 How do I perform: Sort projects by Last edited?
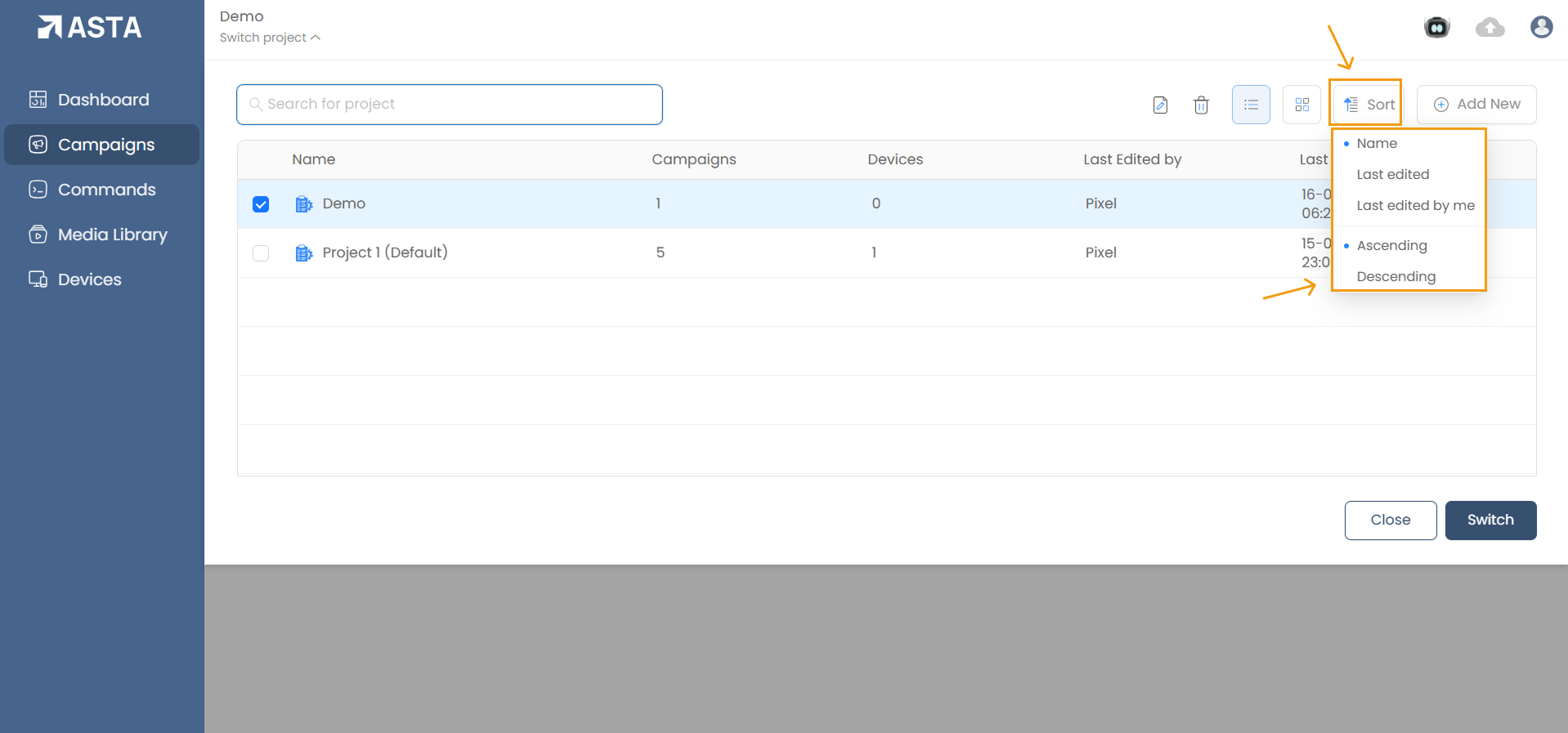1392,174
